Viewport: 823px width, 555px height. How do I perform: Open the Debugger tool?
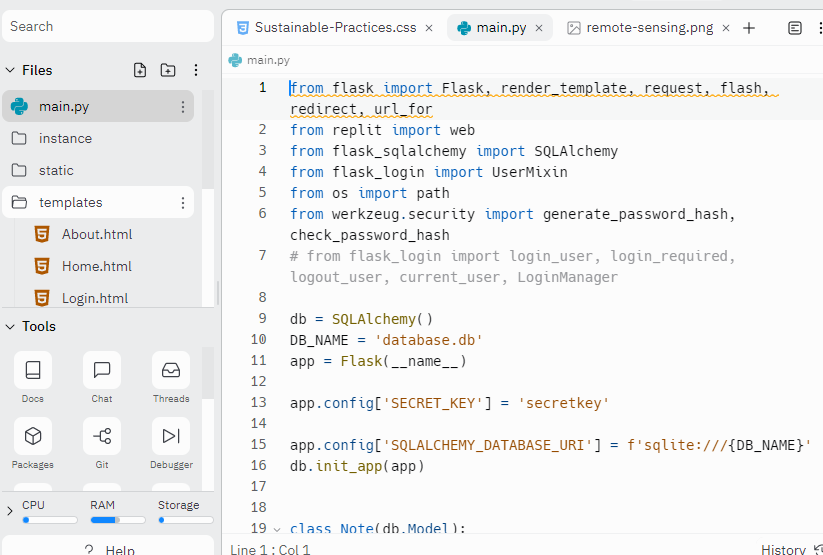pyautogui.click(x=171, y=444)
